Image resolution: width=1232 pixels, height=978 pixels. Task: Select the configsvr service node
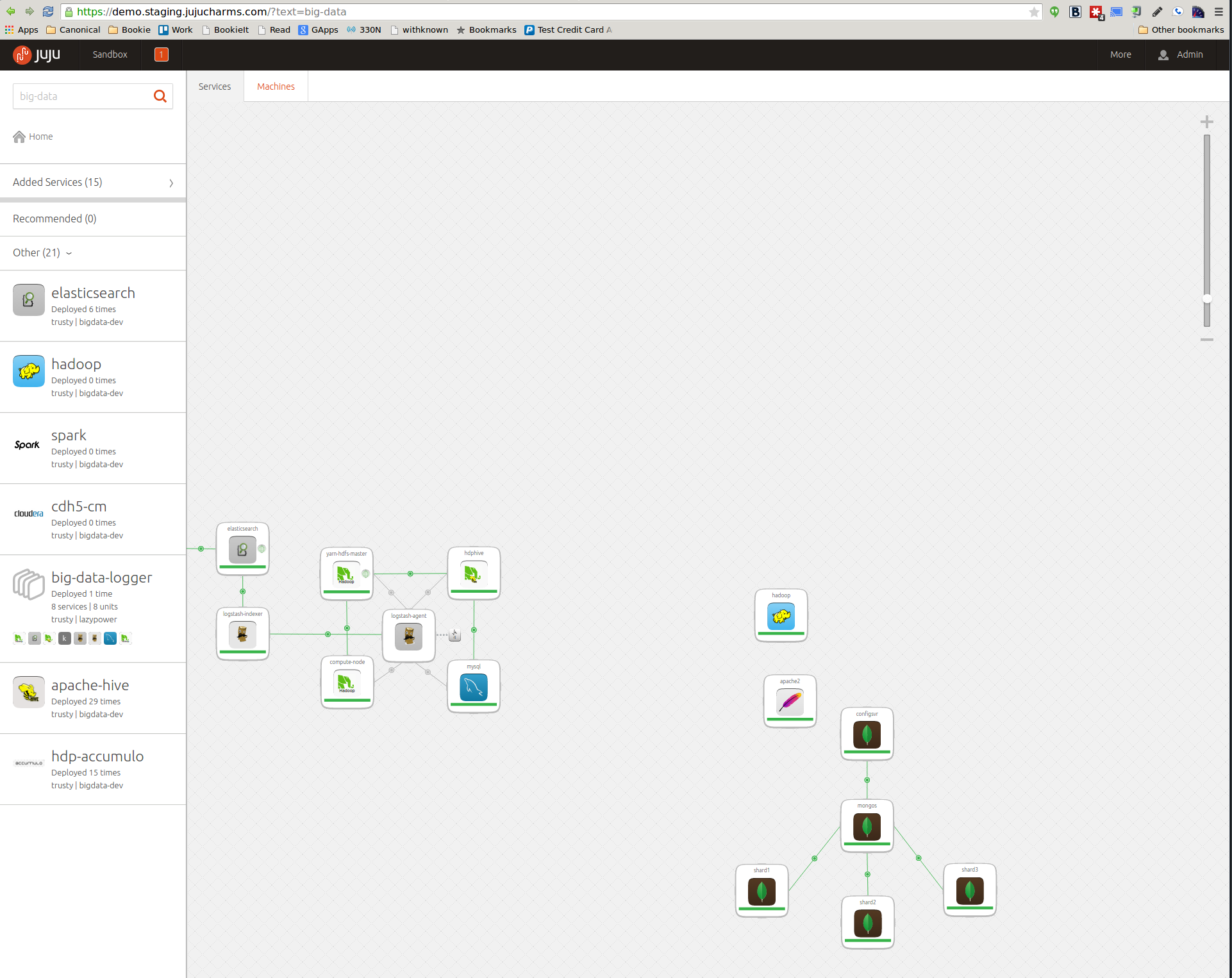pos(867,734)
